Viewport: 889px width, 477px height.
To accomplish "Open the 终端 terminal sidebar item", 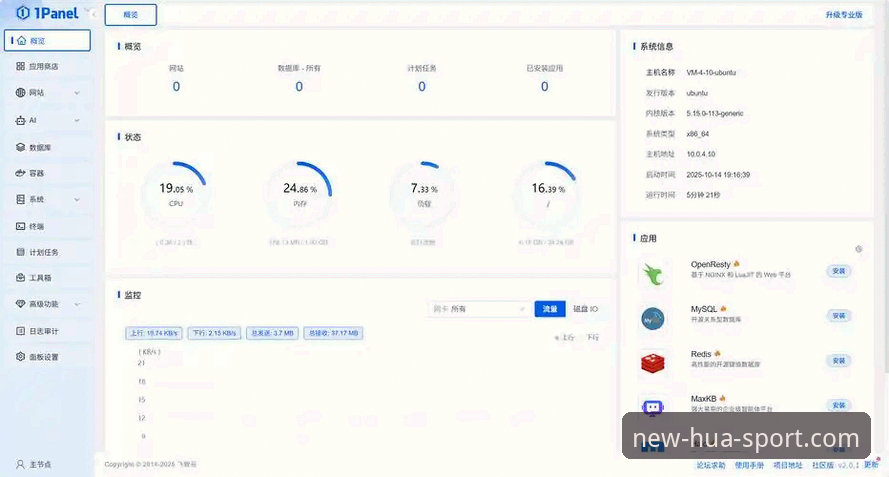I will click(x=47, y=226).
